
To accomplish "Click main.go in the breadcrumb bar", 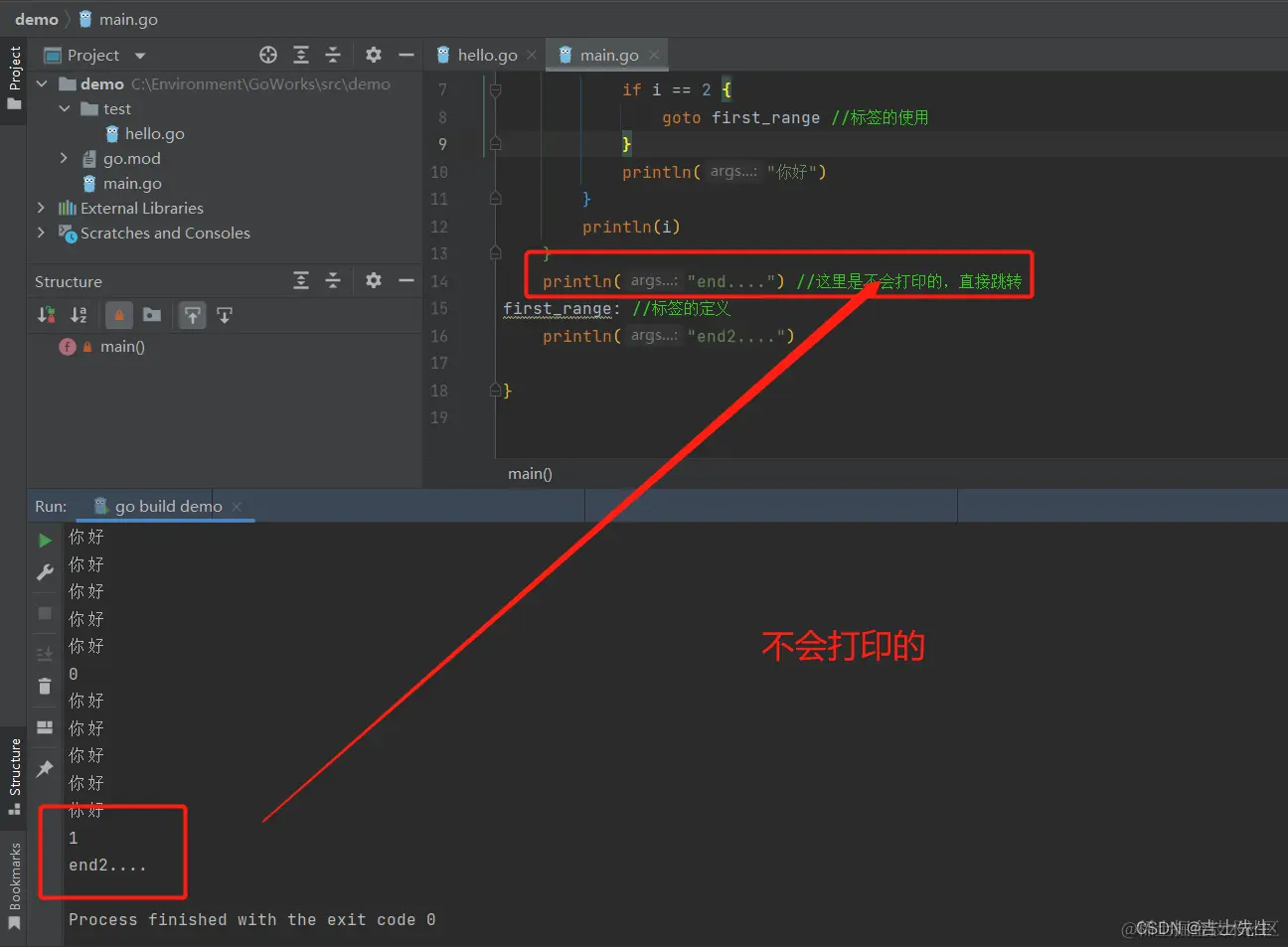I will (118, 19).
